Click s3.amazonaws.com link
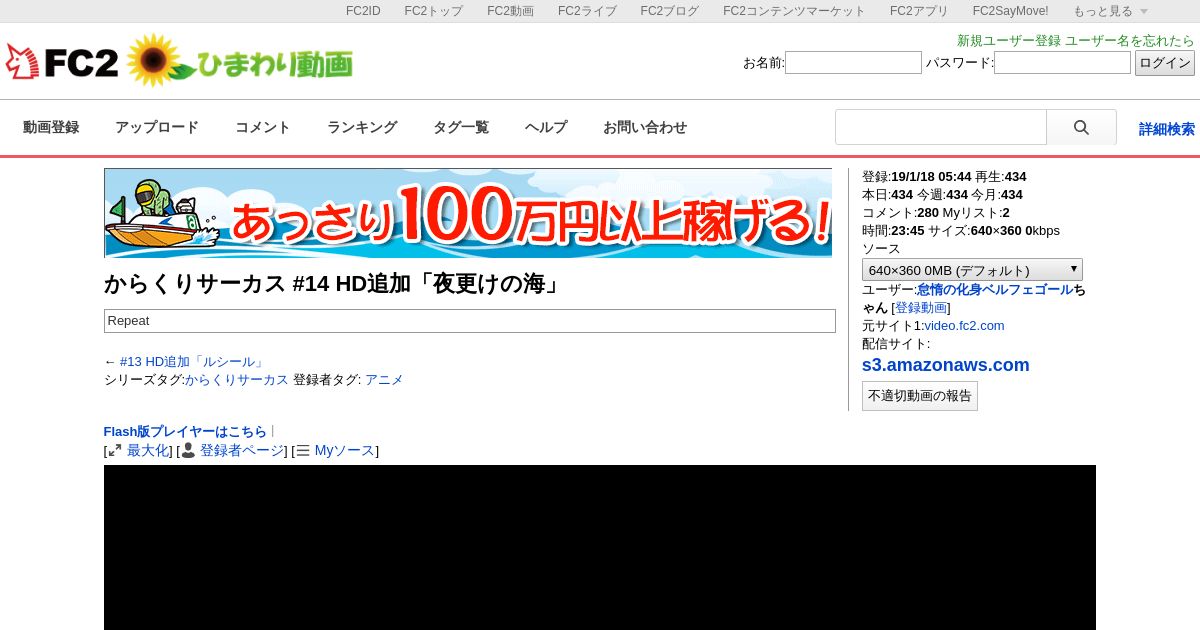1200x630 pixels. click(x=945, y=365)
